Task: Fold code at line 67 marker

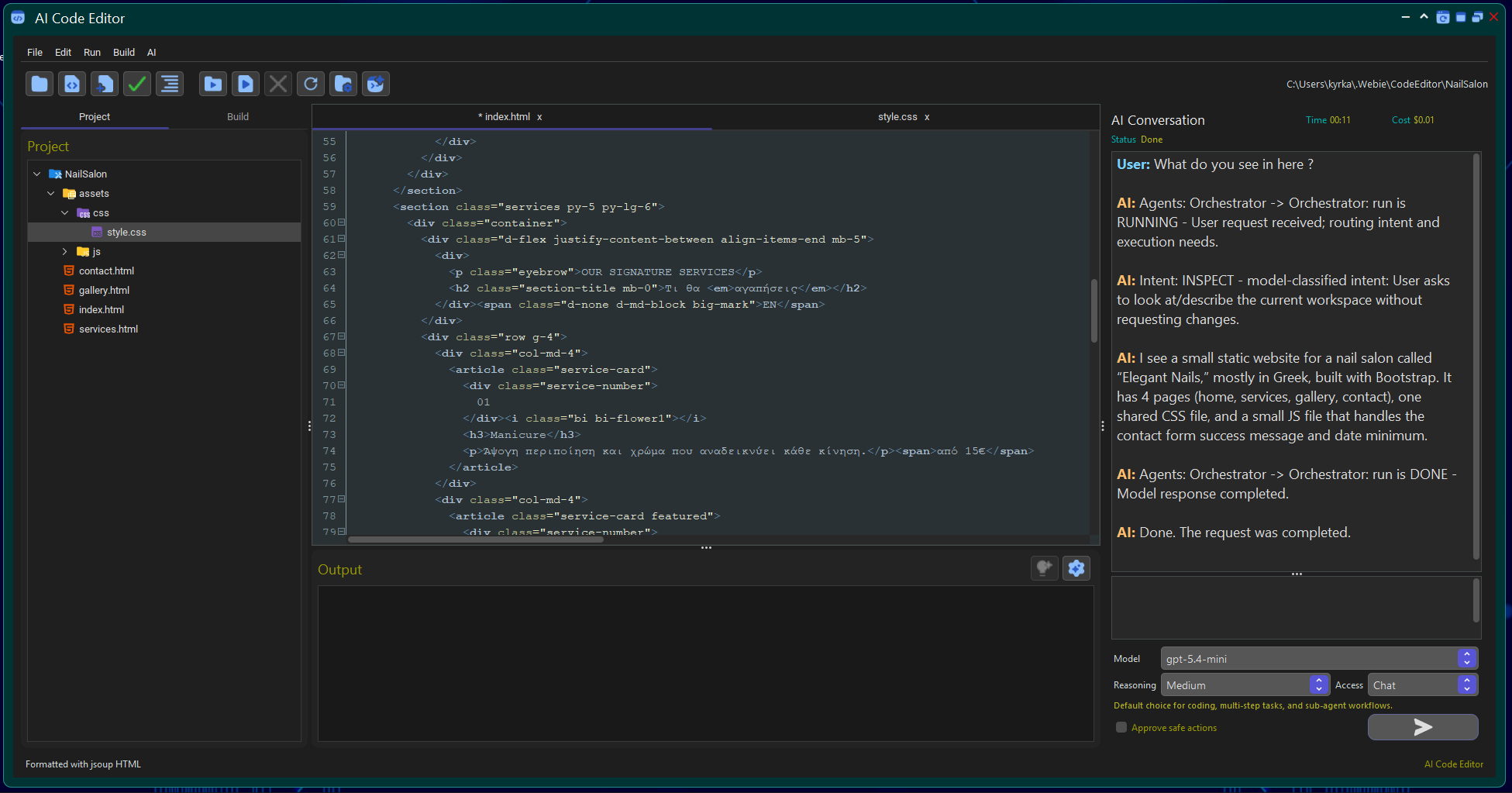Action: (342, 336)
